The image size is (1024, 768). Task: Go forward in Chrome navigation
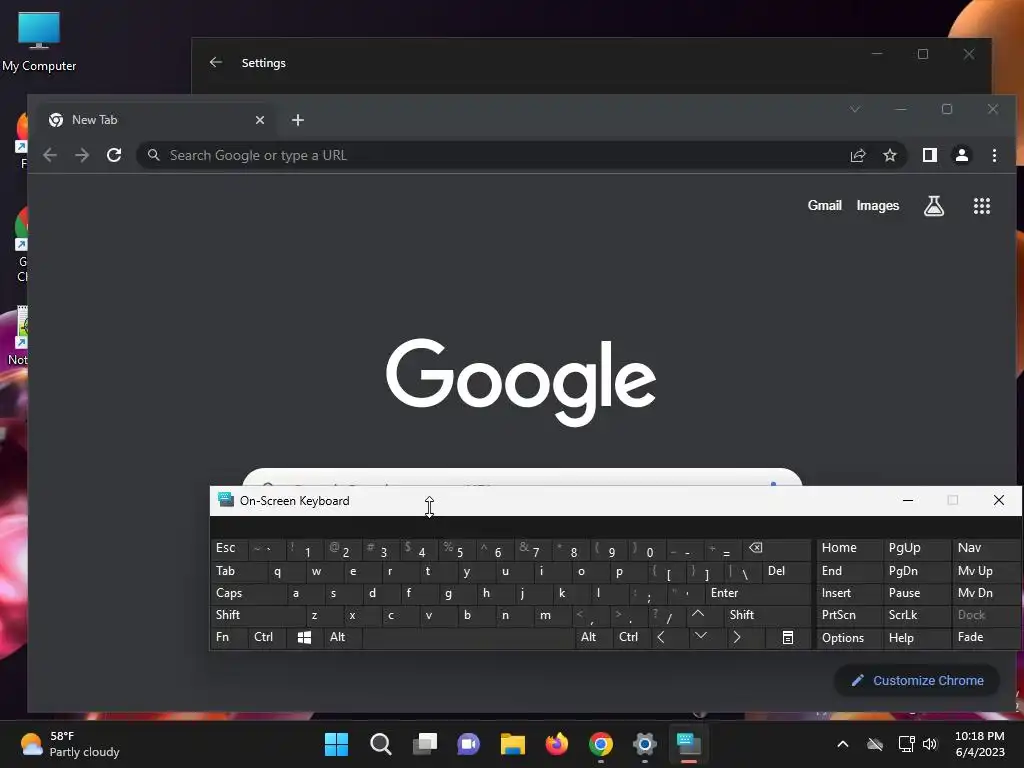pos(82,155)
